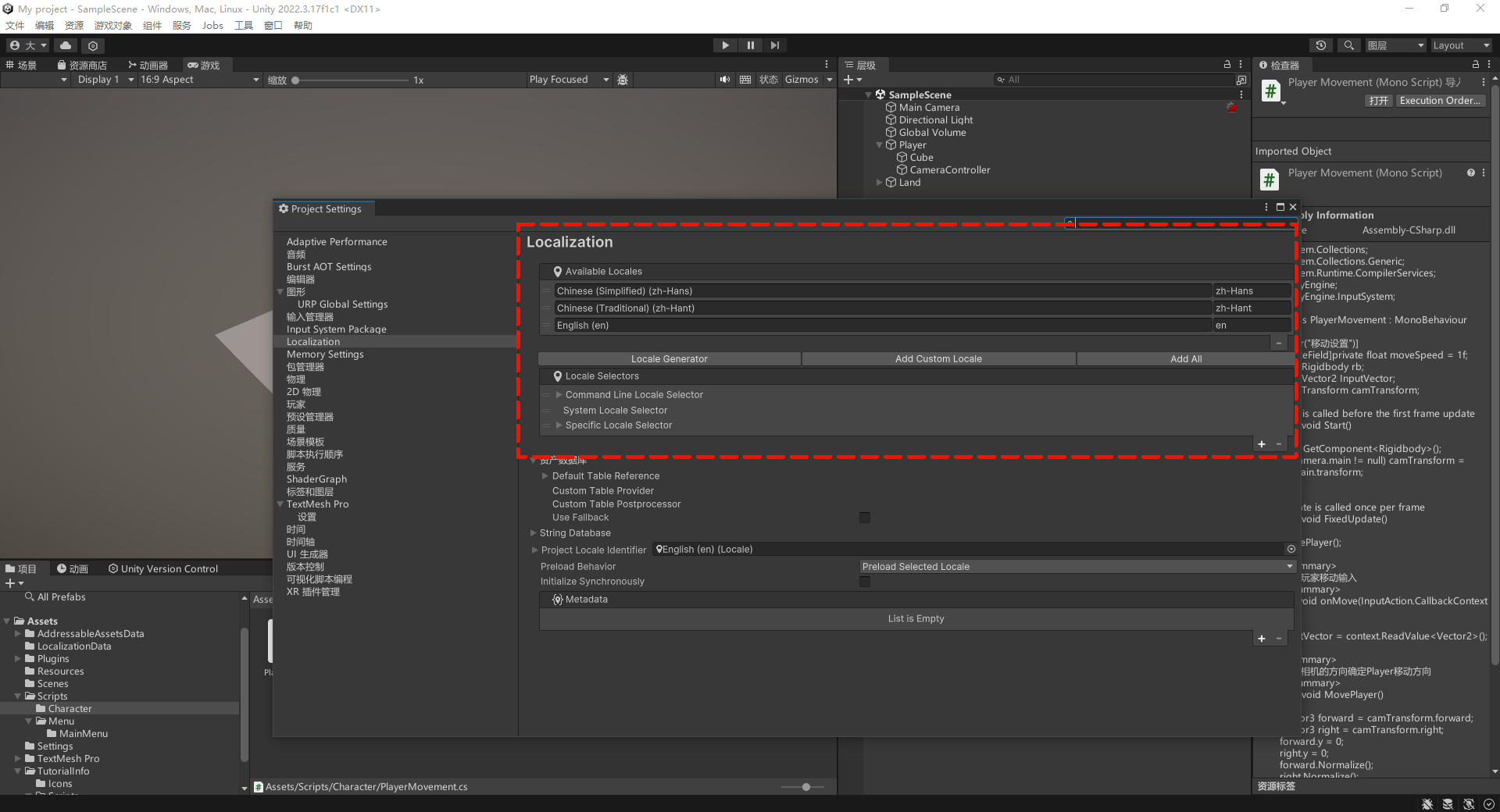The width and height of the screenshot is (1500, 812).
Task: Click the help icon for Player Movement script
Action: [x=1471, y=173]
